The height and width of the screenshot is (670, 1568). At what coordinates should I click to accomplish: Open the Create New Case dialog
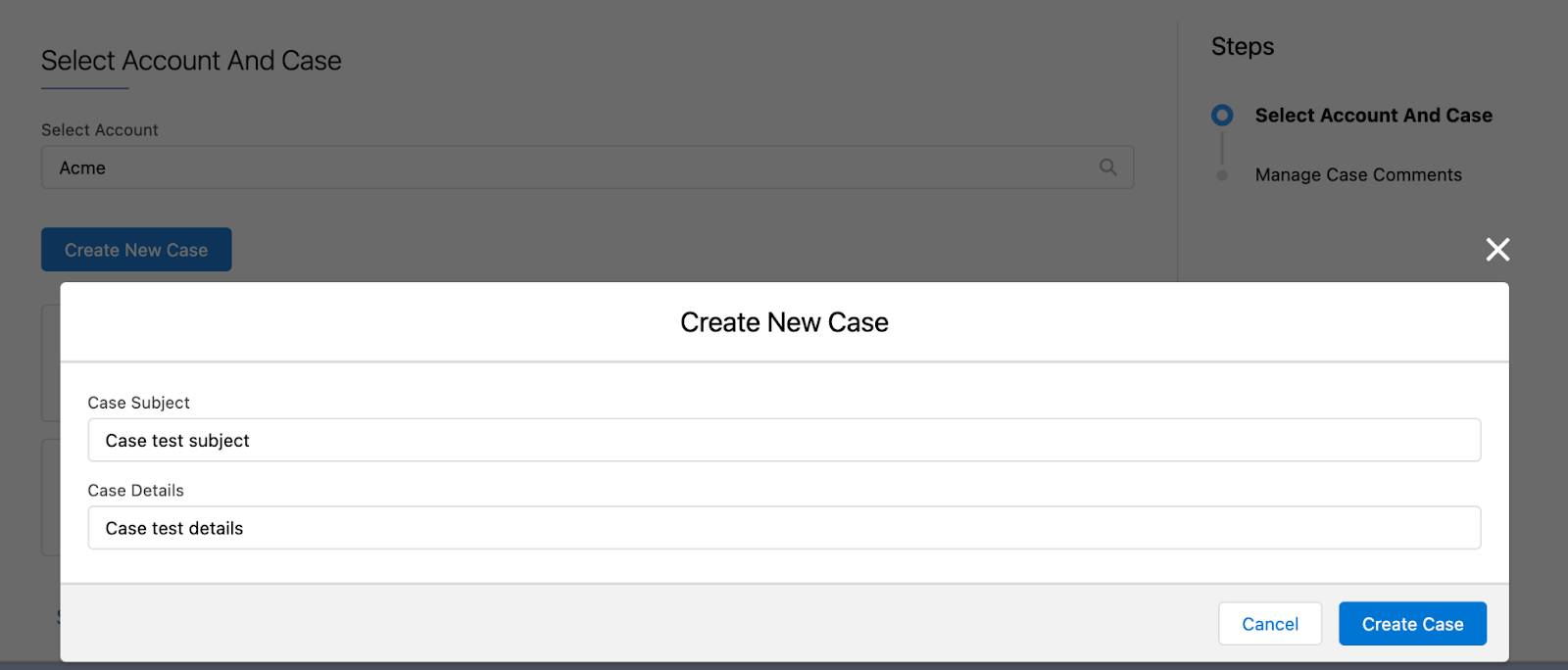point(135,249)
